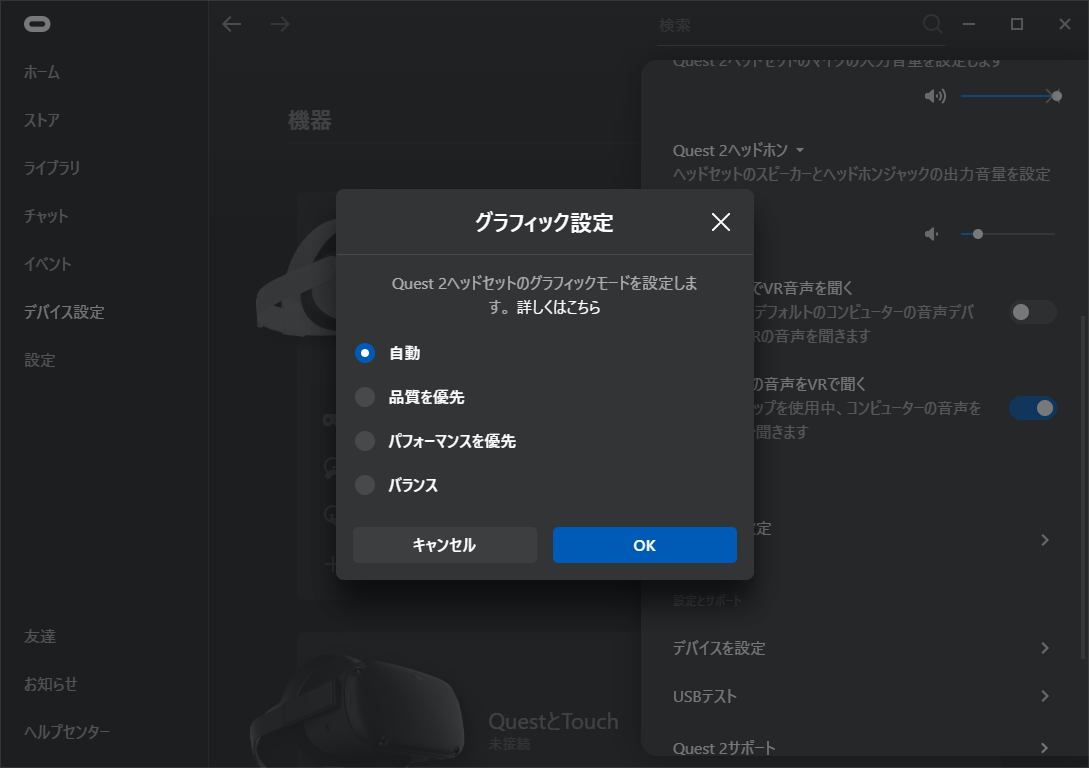Click the 機器 heading
Screen dimensions: 1089x768
310,121
